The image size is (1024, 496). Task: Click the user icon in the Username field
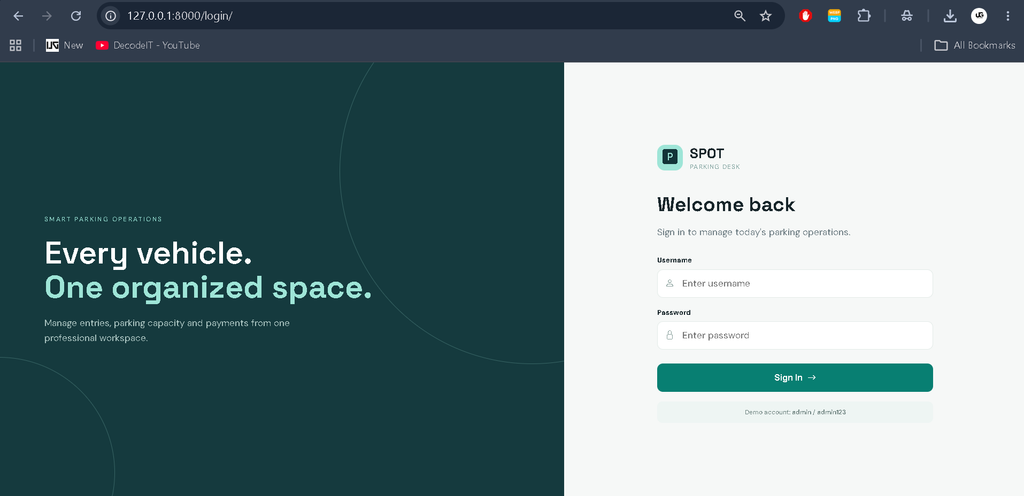click(x=669, y=283)
